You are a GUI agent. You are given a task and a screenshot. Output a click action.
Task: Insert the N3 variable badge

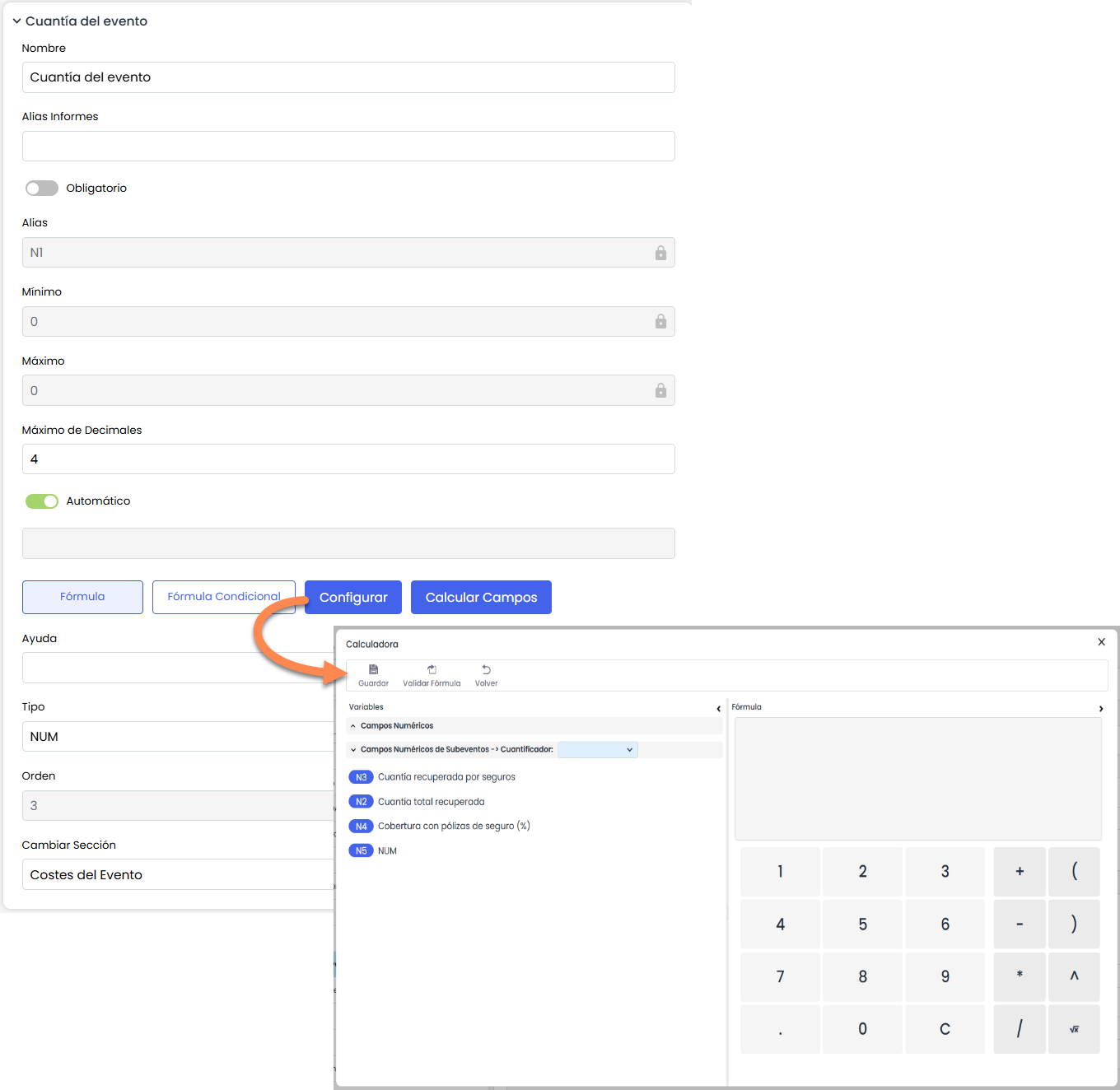point(361,777)
